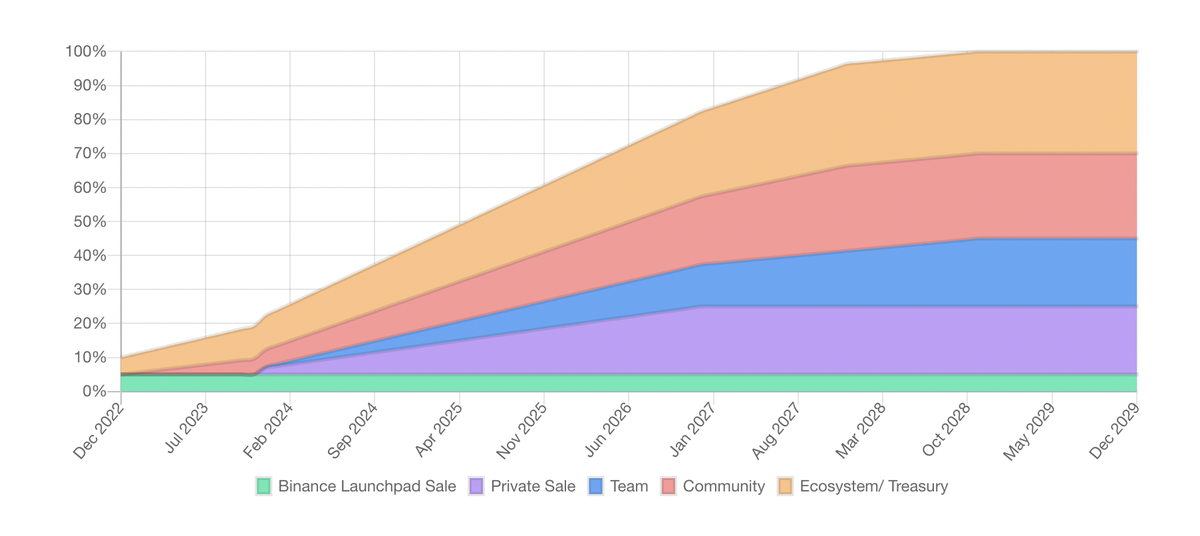Click the 50% y-axis label
1200x536 pixels.
point(90,222)
